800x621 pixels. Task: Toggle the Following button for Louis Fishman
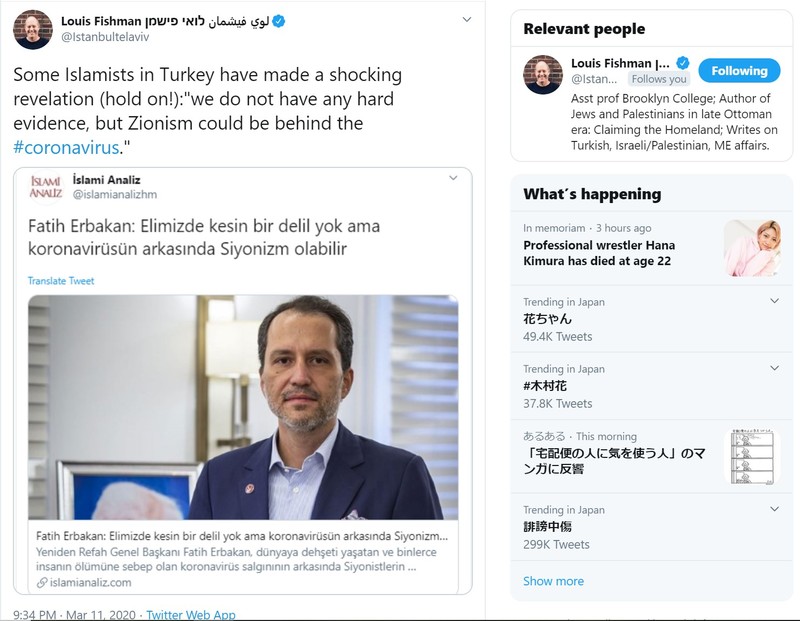coord(739,71)
